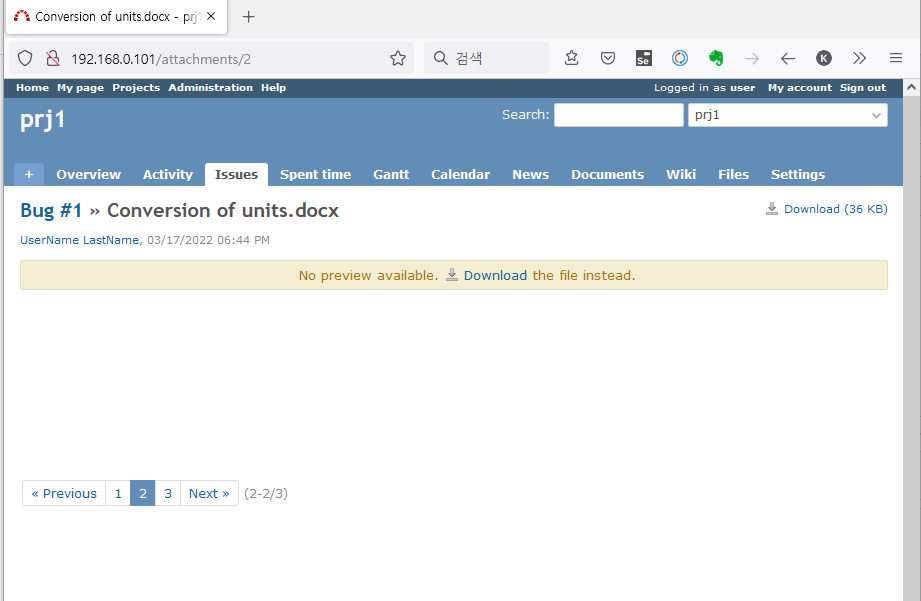Click inside the Redmine search field
Screen dimensions: 921x601
coord(618,114)
